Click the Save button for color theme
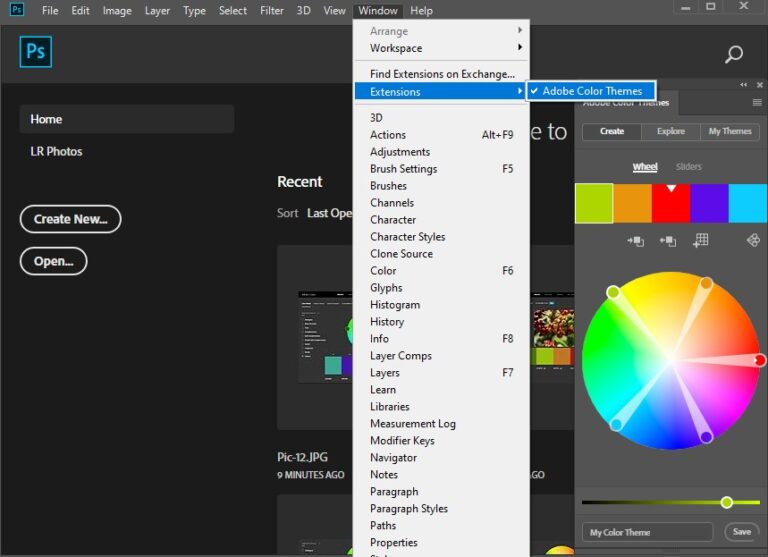 [x=741, y=532]
